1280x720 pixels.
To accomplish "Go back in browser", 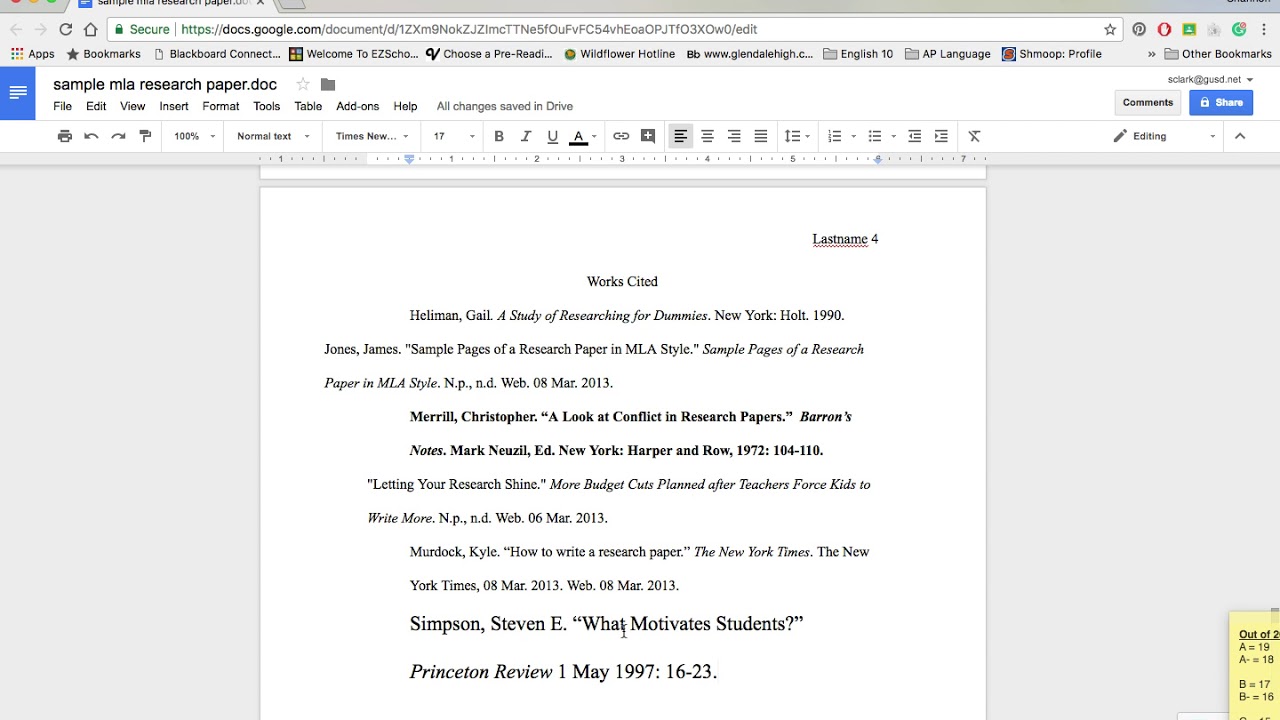I will (x=16, y=30).
